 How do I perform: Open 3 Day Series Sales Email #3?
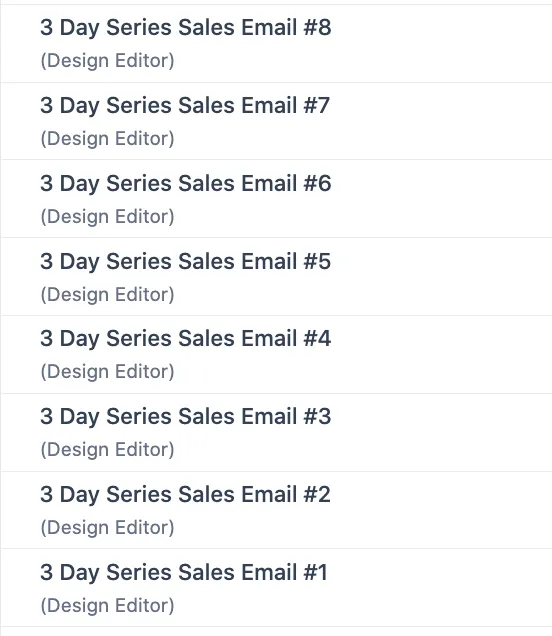pyautogui.click(x=186, y=417)
